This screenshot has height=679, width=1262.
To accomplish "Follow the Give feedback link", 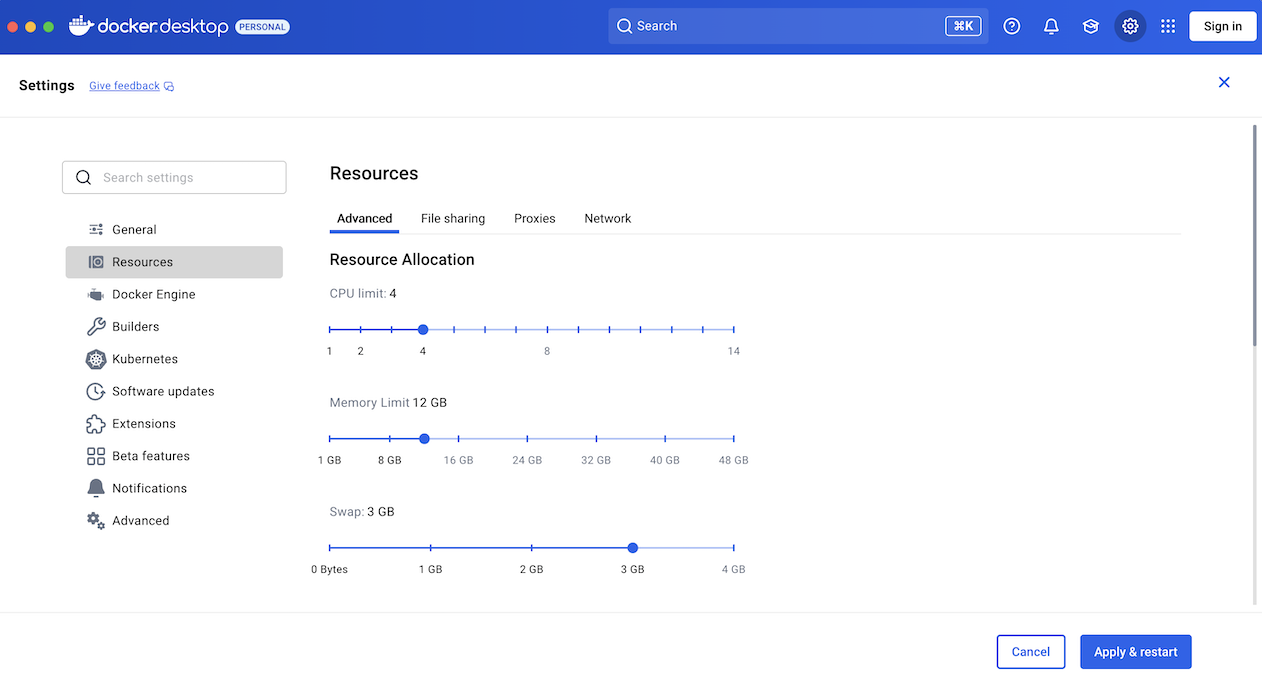I will pos(124,86).
